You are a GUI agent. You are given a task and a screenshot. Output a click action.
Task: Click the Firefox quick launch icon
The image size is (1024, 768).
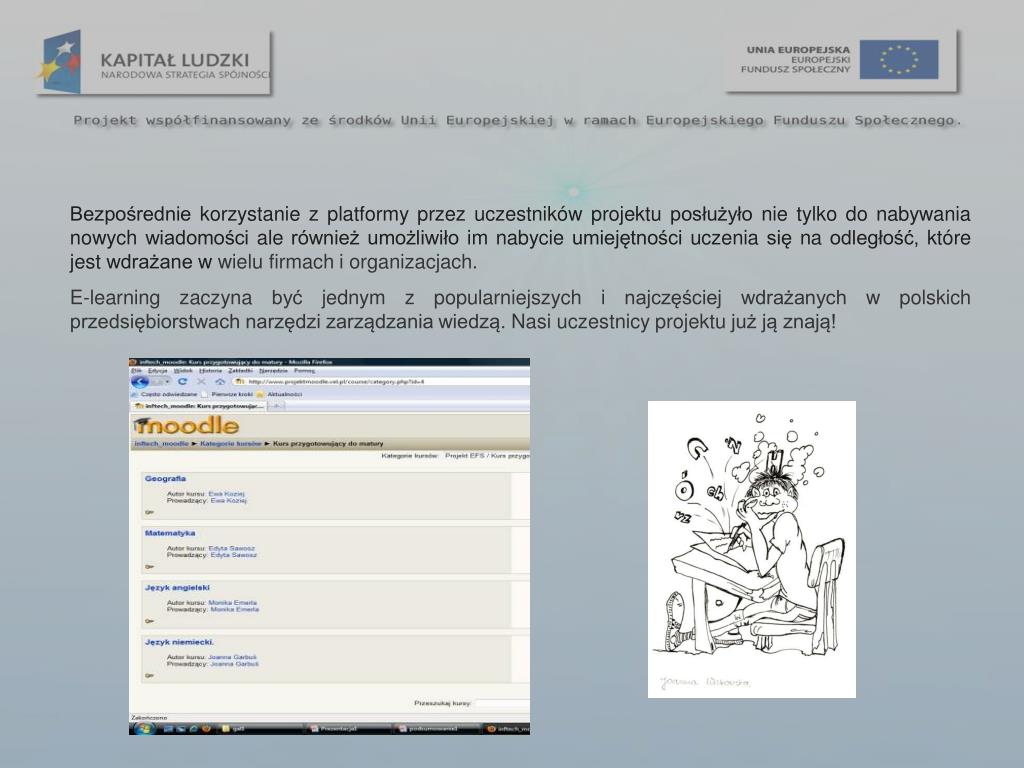(x=206, y=729)
